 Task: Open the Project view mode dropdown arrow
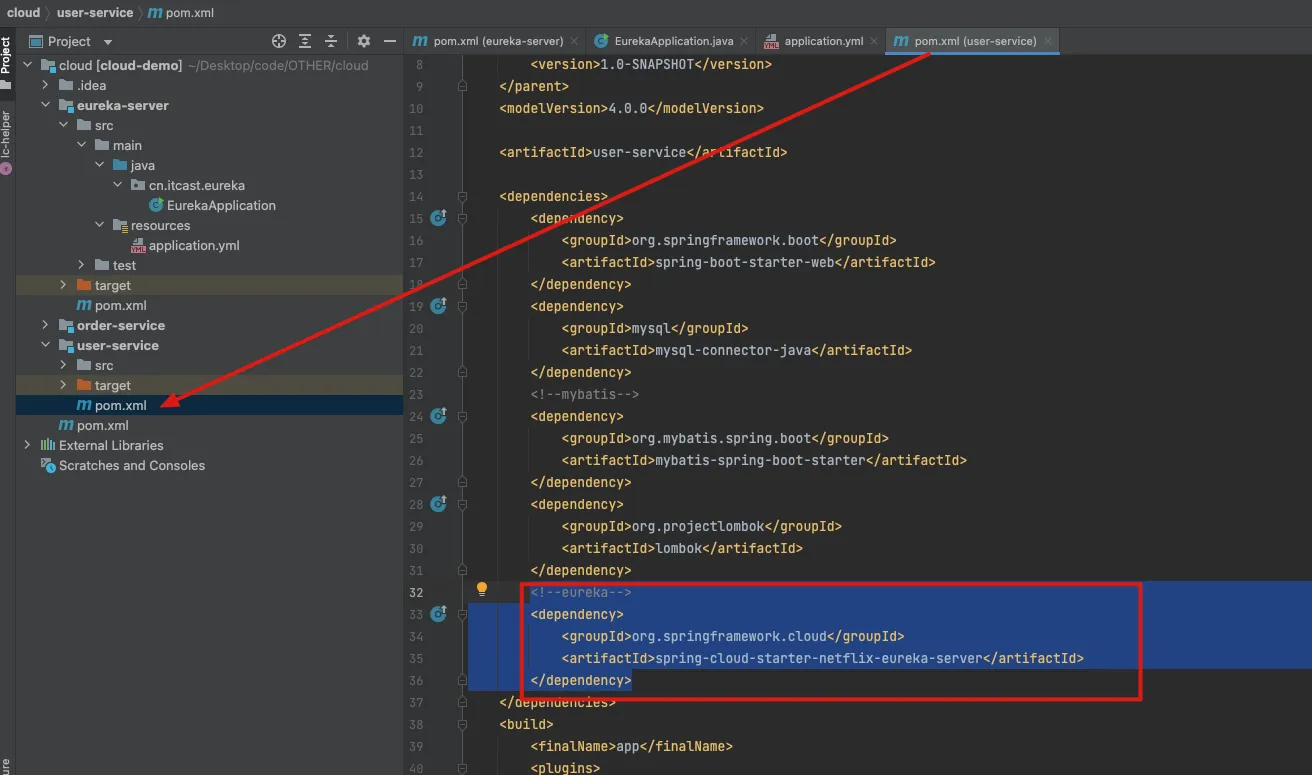click(x=108, y=42)
